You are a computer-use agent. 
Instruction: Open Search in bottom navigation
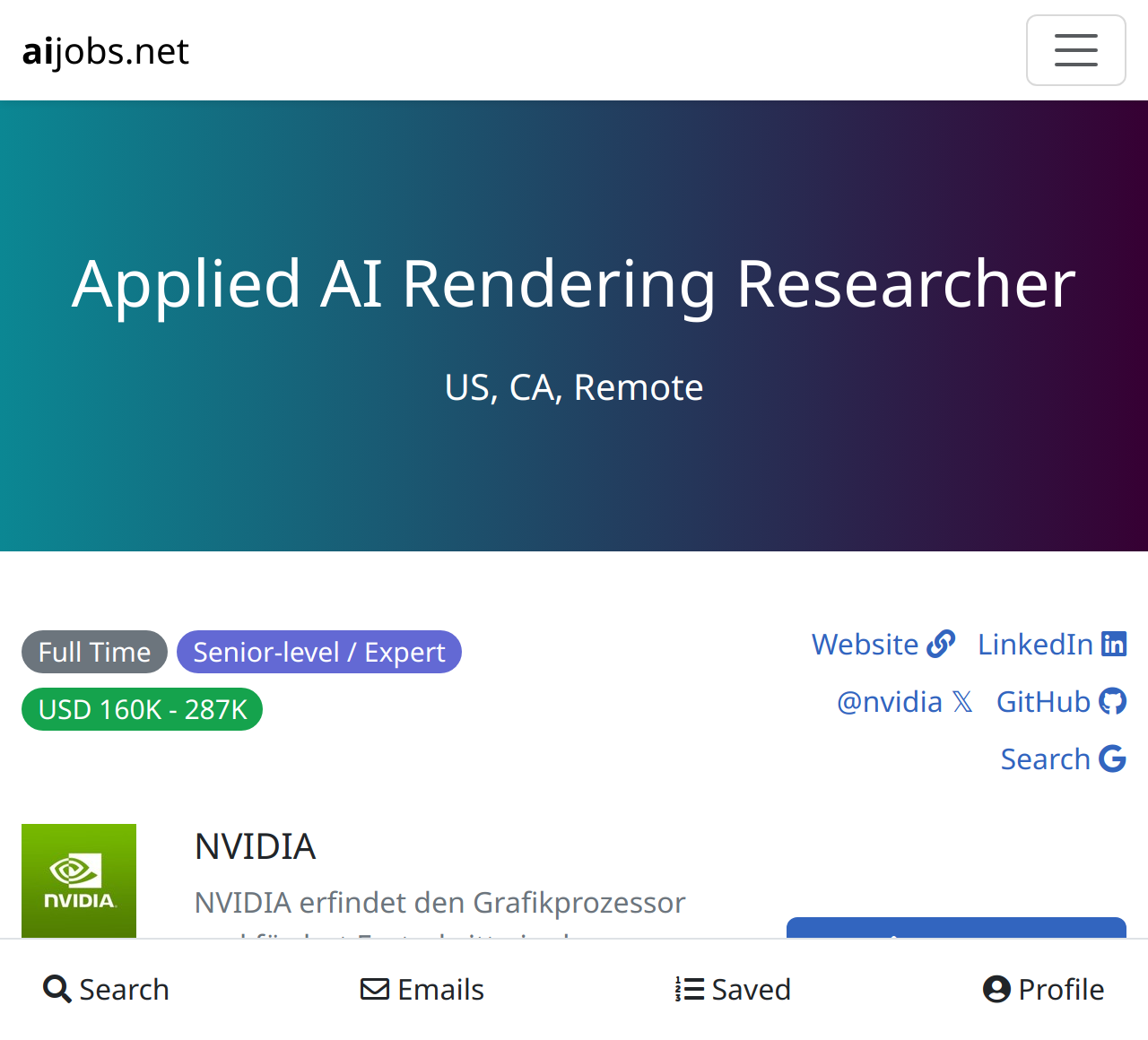[x=106, y=989]
